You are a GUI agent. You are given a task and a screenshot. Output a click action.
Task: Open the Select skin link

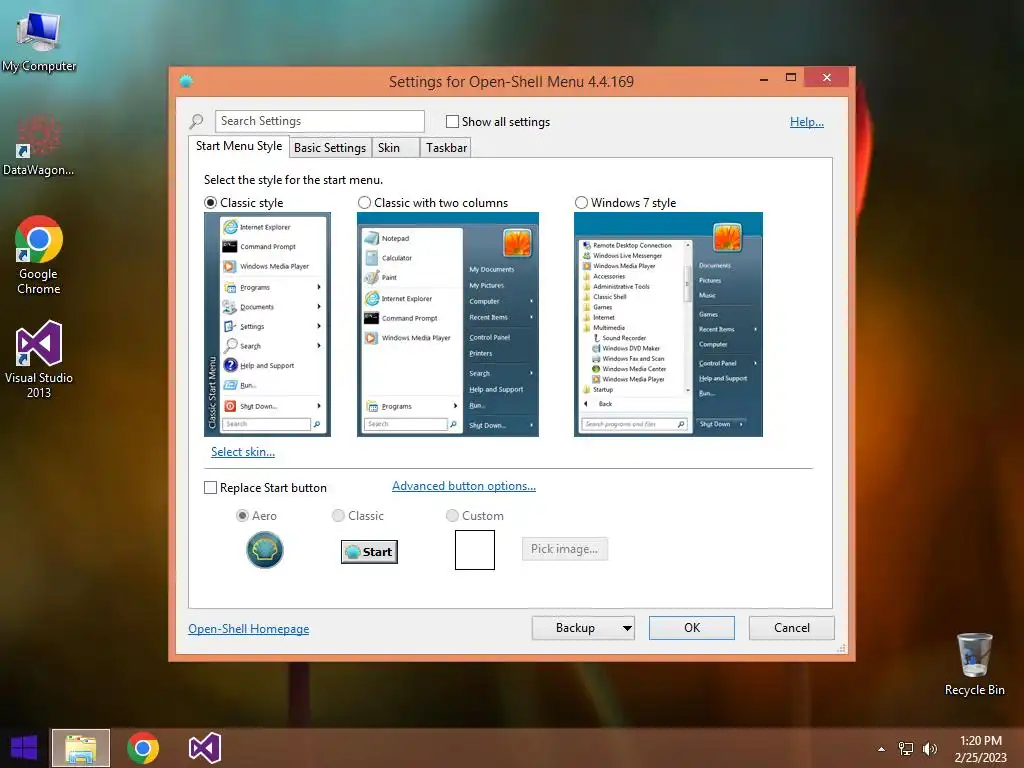coord(243,452)
